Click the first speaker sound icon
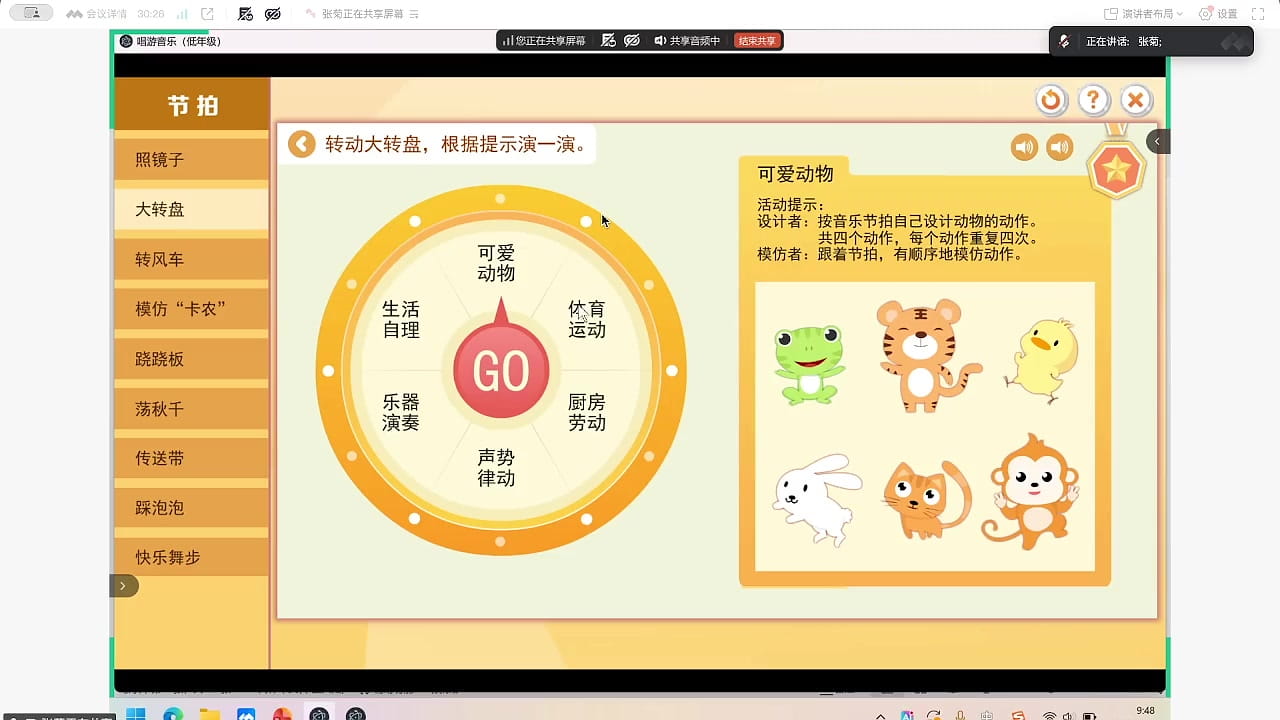1280x720 pixels. pyautogui.click(x=1024, y=148)
